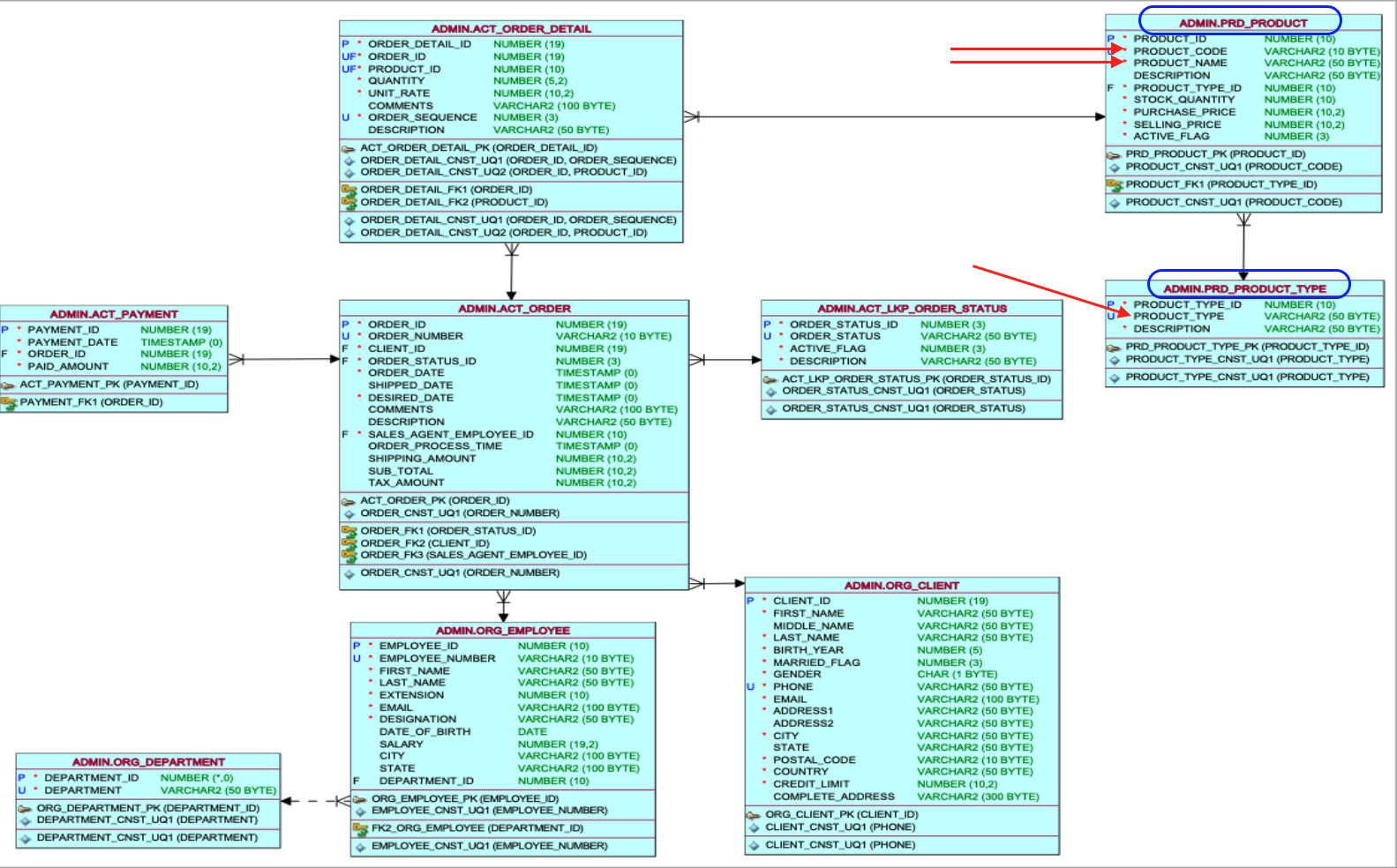Click the COMPLETE_ADDRESS column row
This screenshot has width=1397, height=868.
click(x=902, y=797)
